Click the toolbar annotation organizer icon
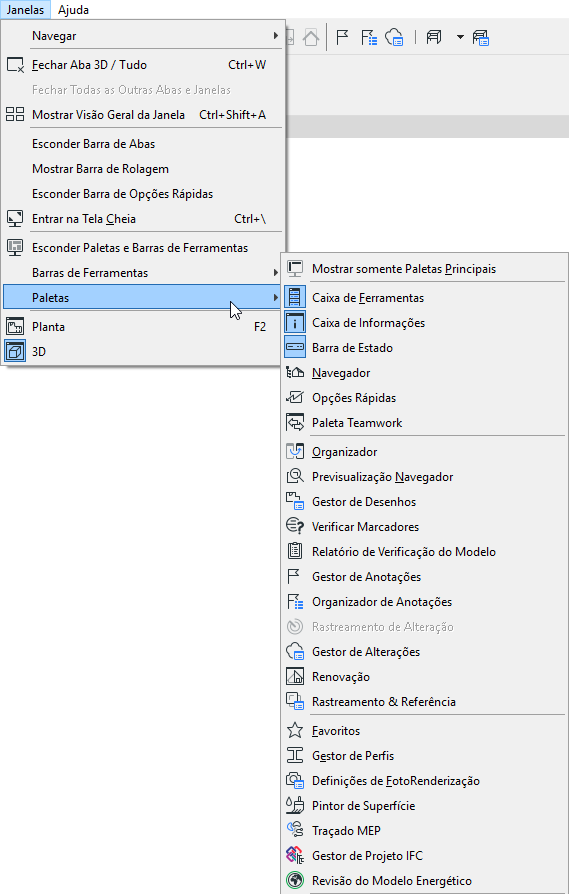Viewport: 569px width, 894px height. click(369, 38)
